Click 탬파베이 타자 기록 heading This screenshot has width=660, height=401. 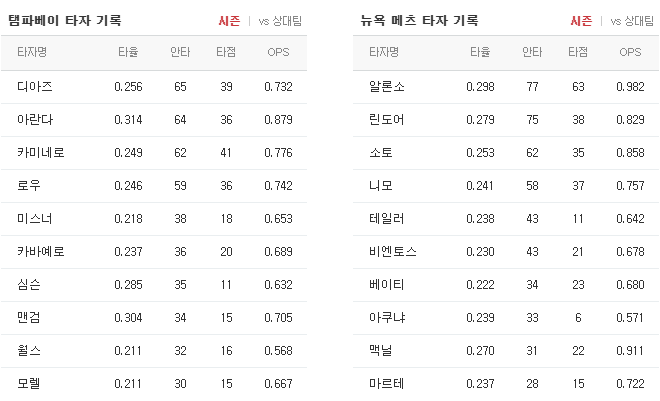coord(65,21)
